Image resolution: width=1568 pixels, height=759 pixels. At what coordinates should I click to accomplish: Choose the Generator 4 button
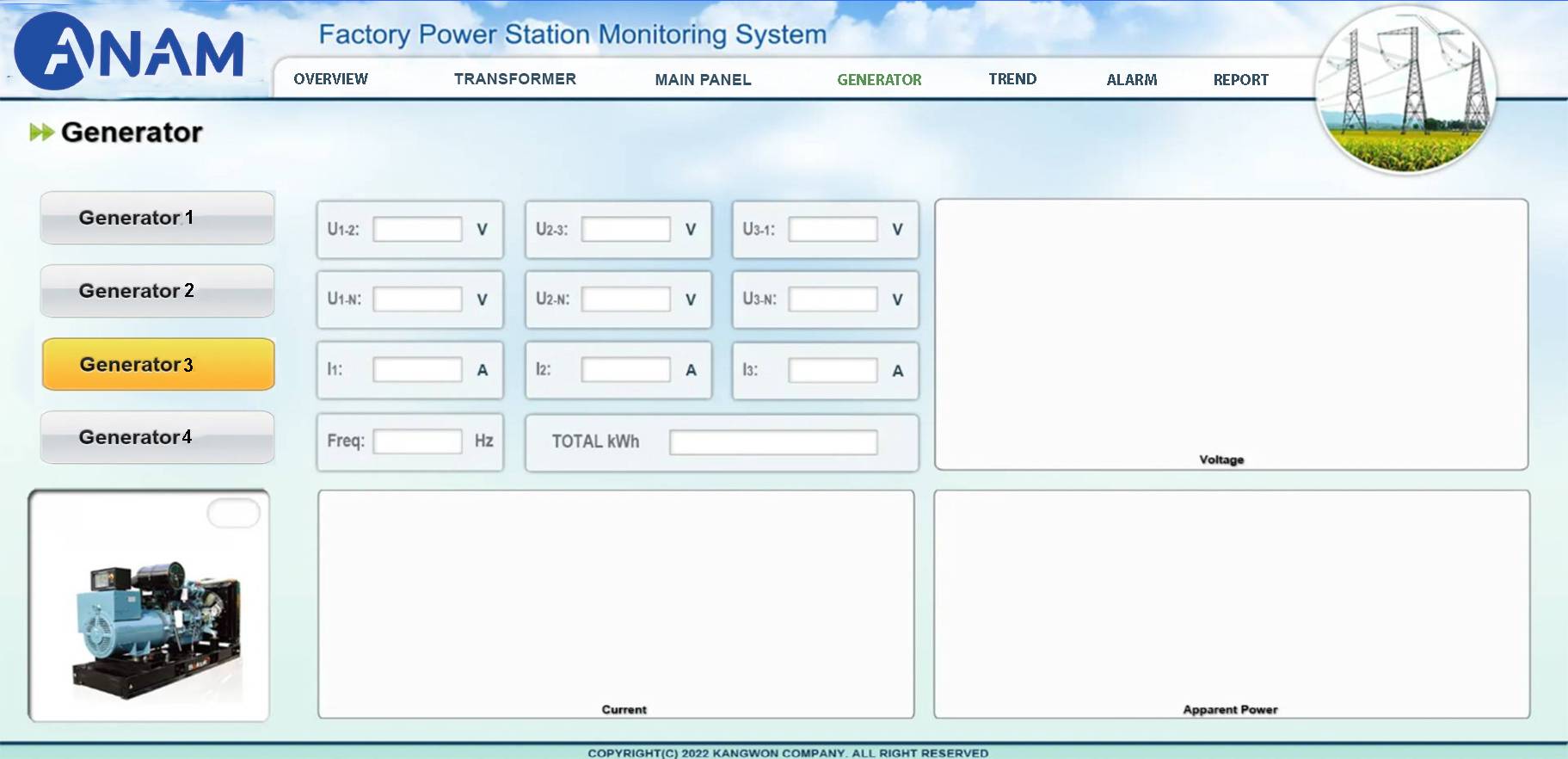(x=157, y=437)
